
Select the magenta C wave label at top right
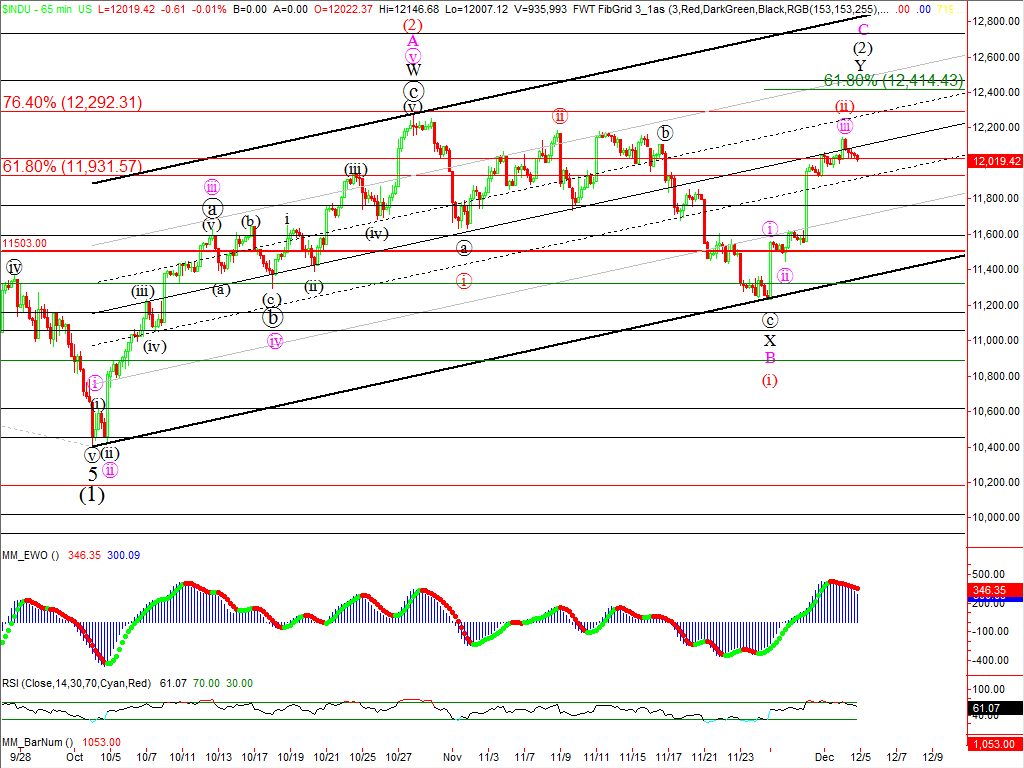pyautogui.click(x=863, y=30)
